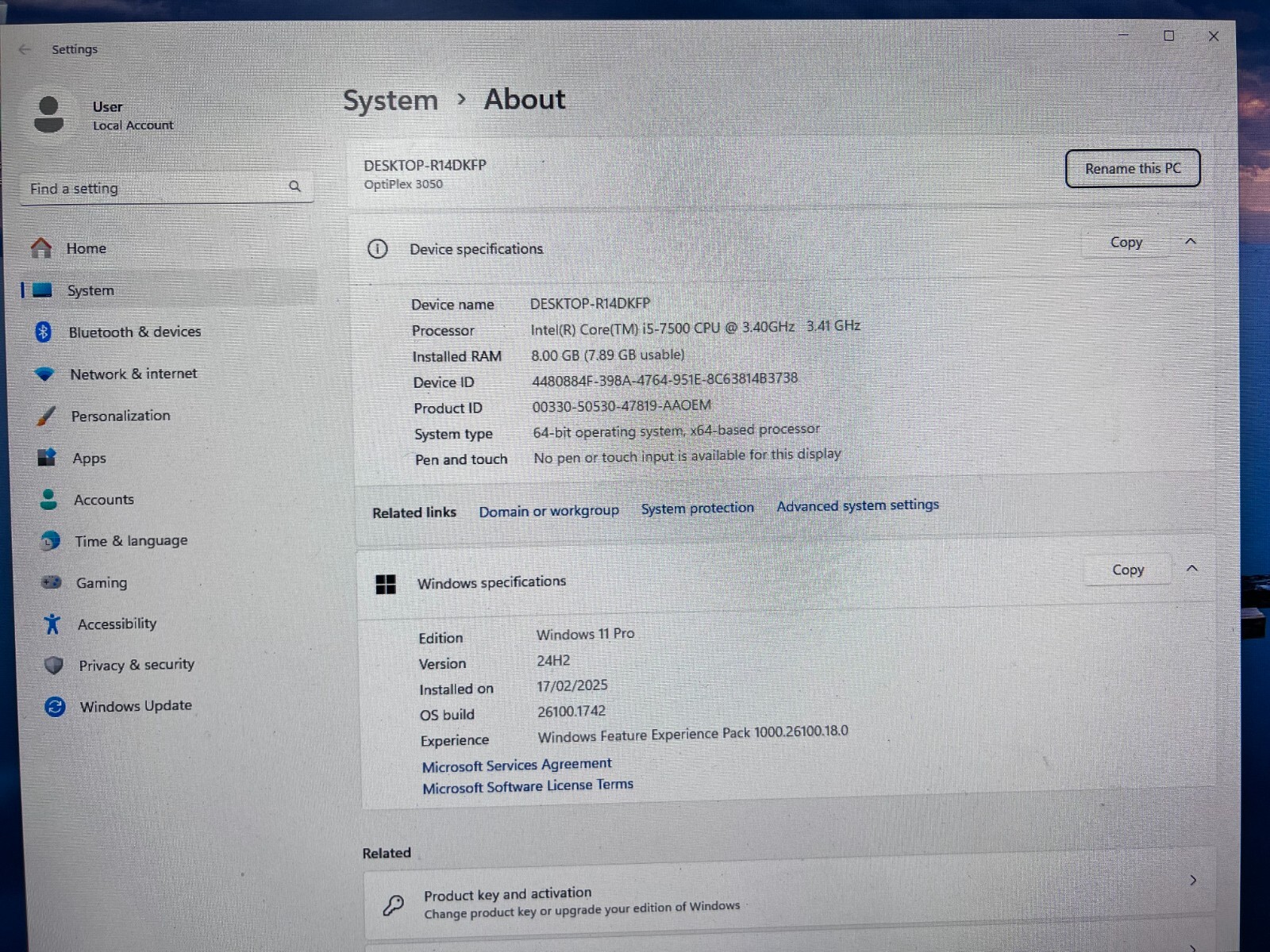The height and width of the screenshot is (952, 1270).
Task: Select Bluetooth & devices category
Action: click(135, 332)
